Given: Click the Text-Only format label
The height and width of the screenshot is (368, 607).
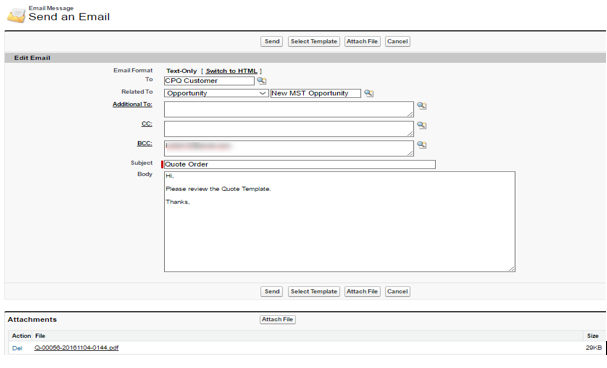Looking at the screenshot, I should click(x=182, y=71).
